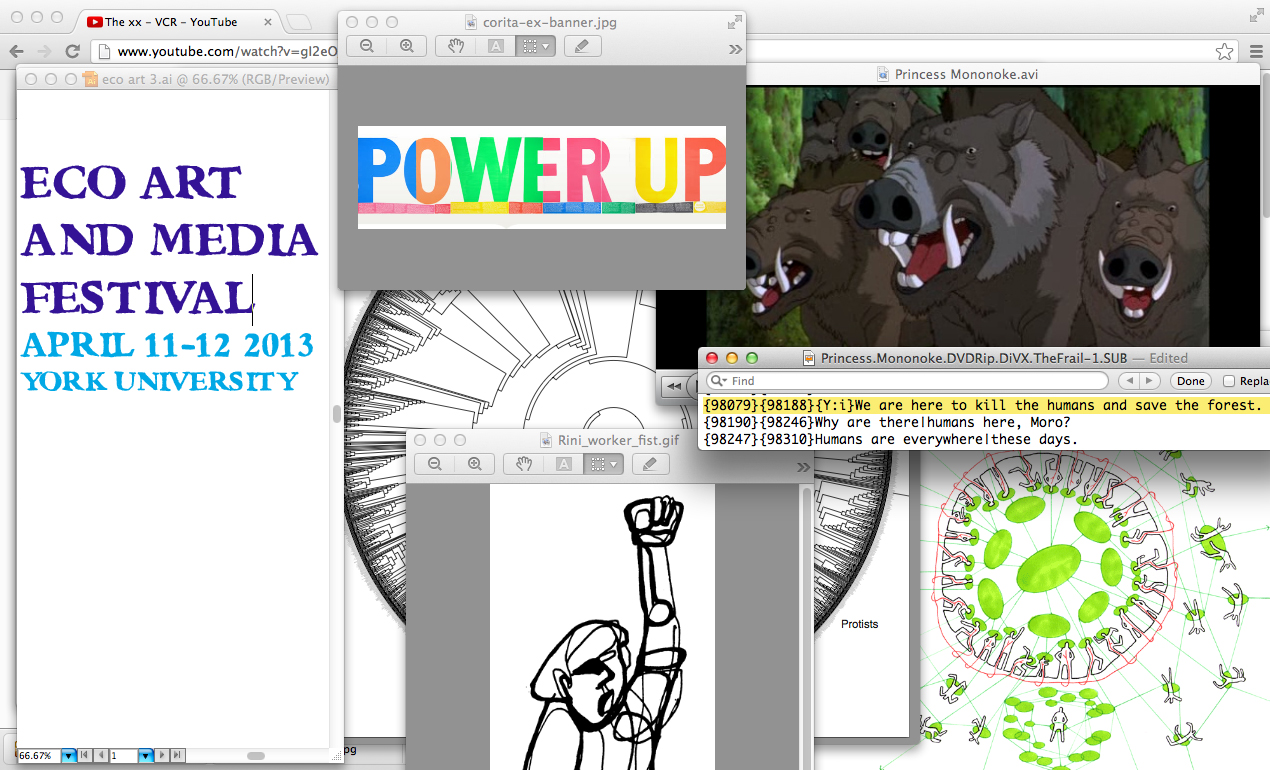
Task: Go to previous artboard in Illustrator
Action: pyautogui.click(x=99, y=756)
